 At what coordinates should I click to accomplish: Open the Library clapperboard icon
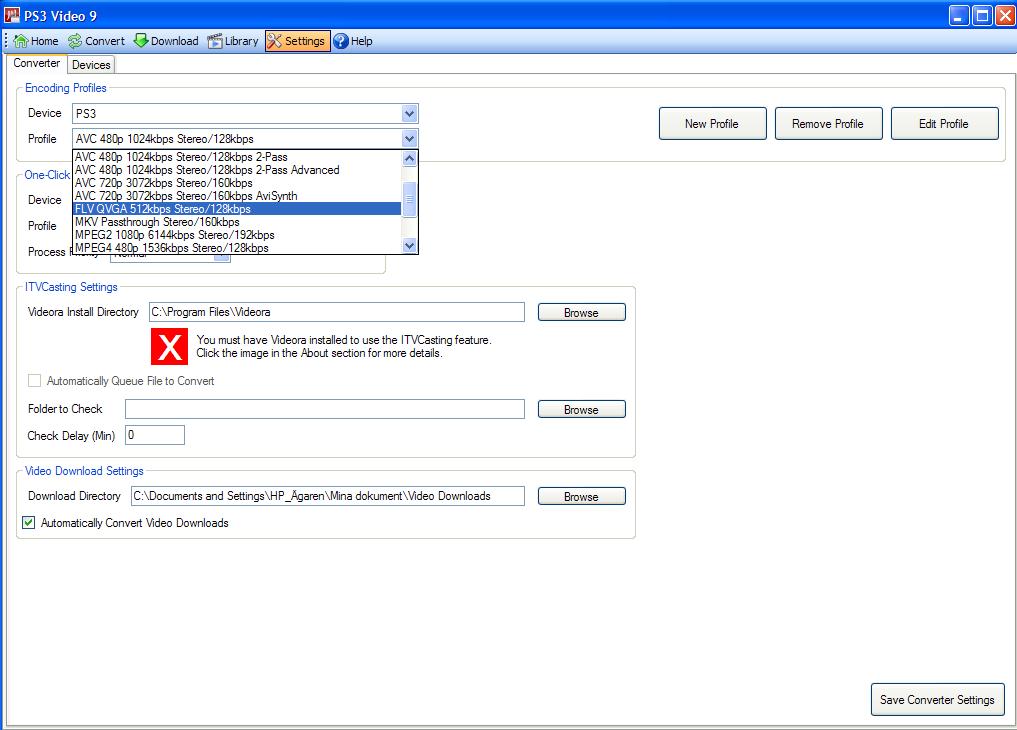click(215, 41)
